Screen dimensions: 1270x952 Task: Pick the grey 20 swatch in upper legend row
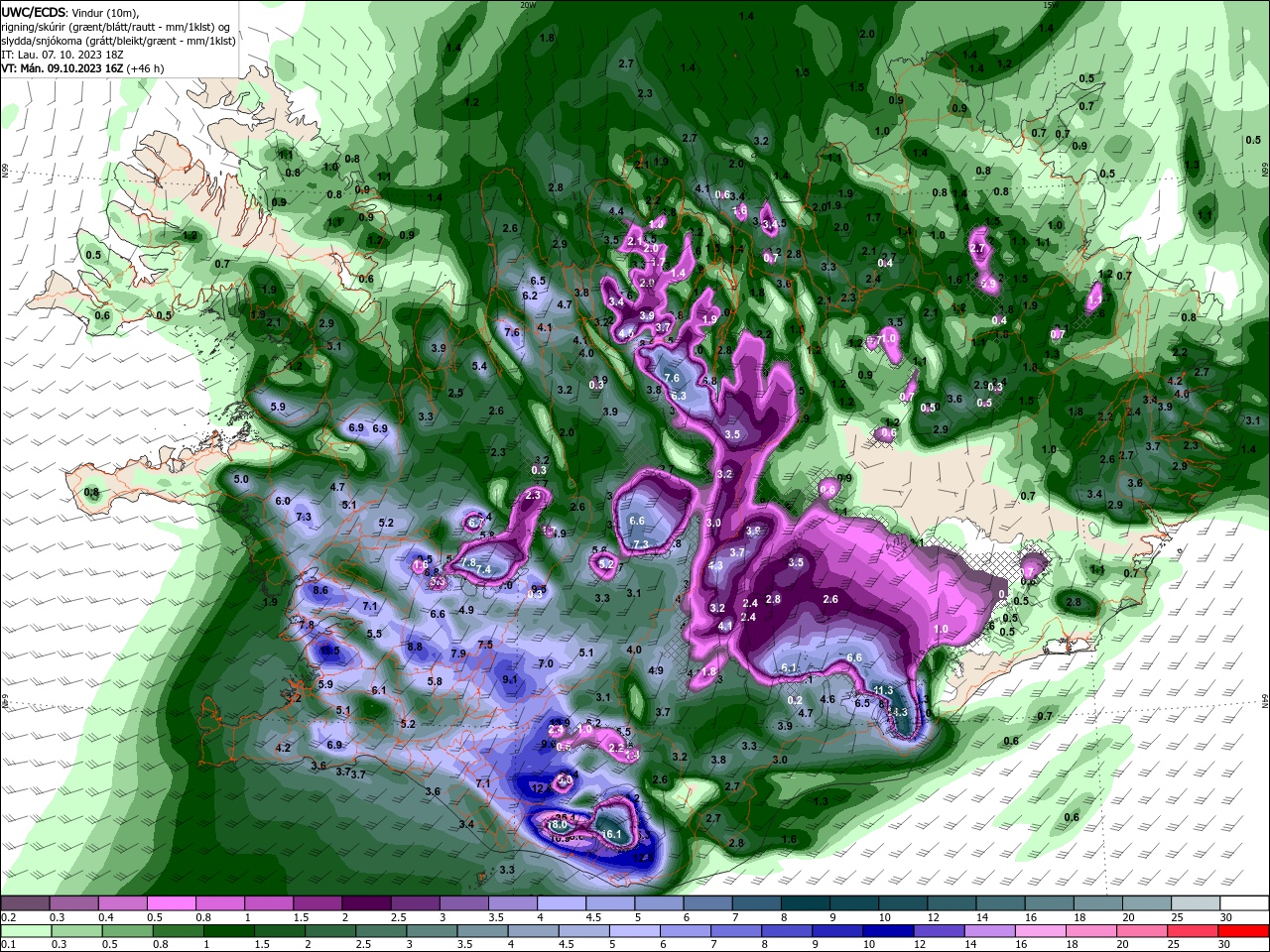point(1148,903)
